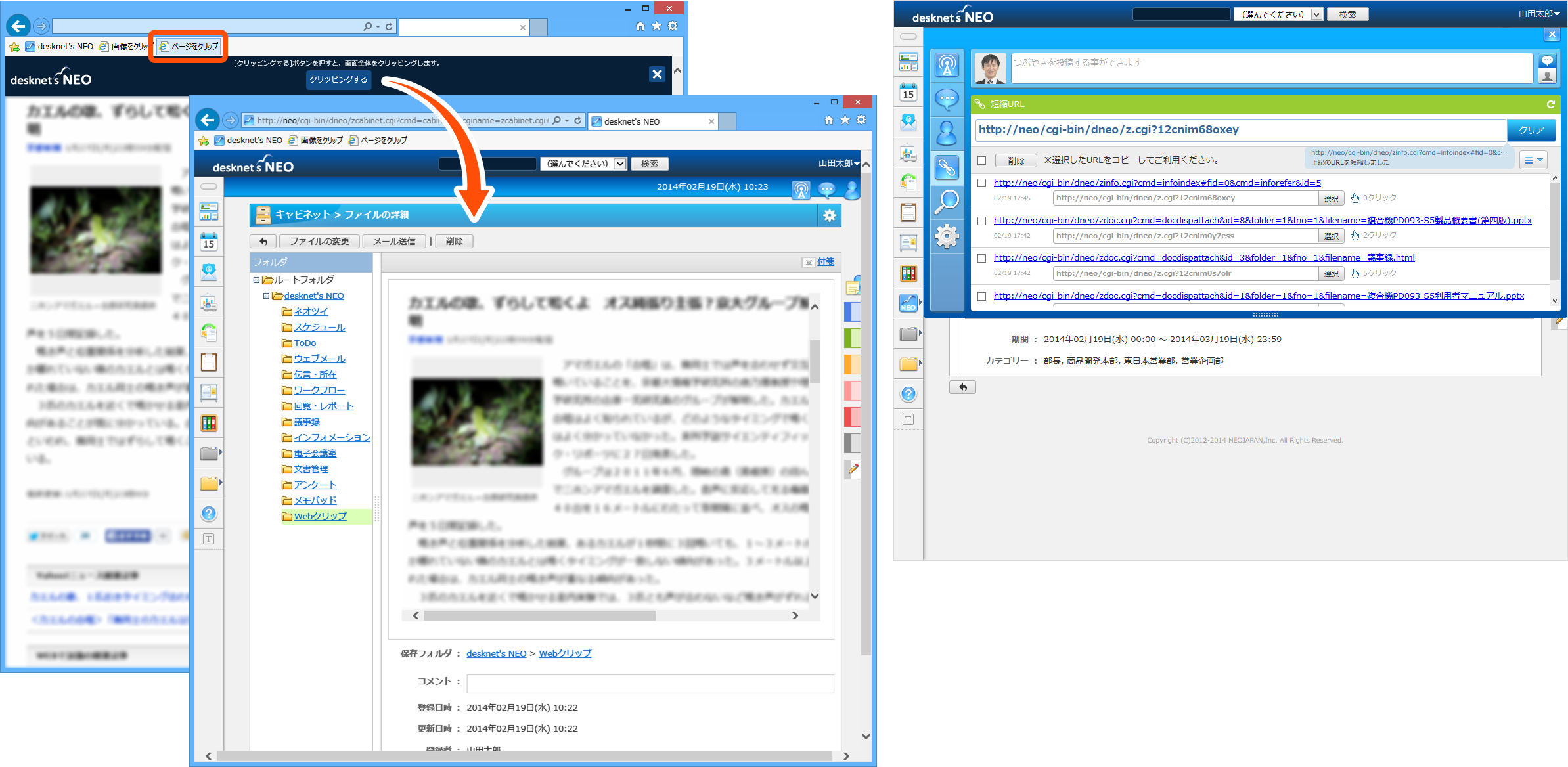Image resolution: width=1568 pixels, height=767 pixels.
Task: Select the blue sticky note color
Action: click(x=852, y=312)
